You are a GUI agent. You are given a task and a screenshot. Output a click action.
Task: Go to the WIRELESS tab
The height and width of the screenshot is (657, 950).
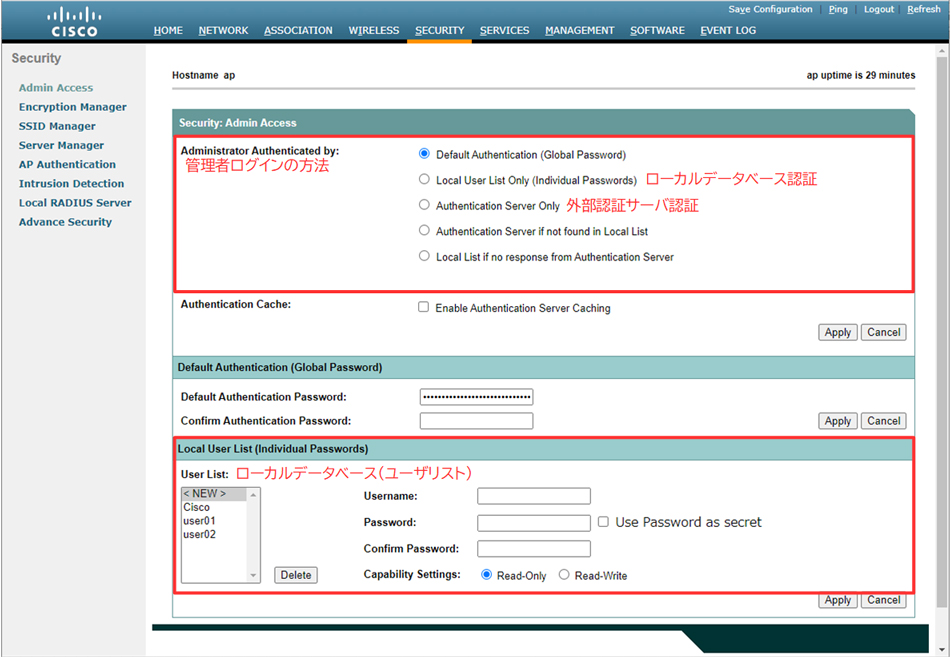point(373,31)
